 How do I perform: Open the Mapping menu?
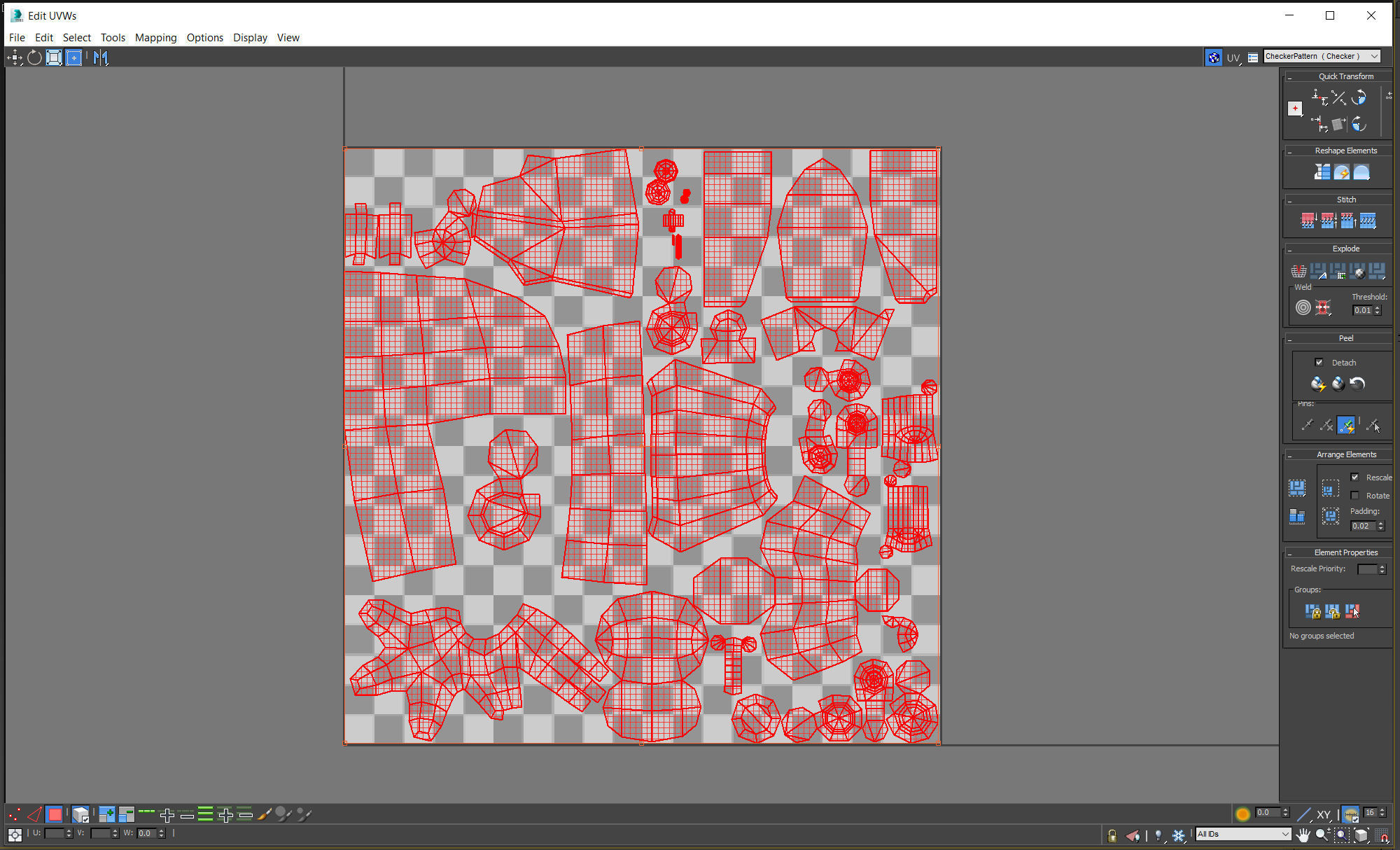click(x=155, y=38)
